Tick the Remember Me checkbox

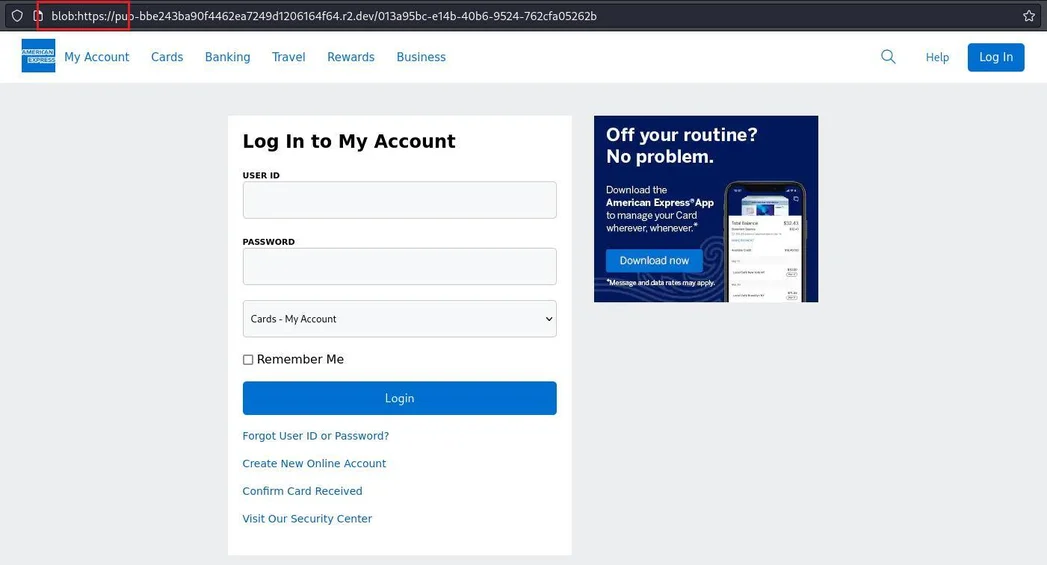[248, 359]
